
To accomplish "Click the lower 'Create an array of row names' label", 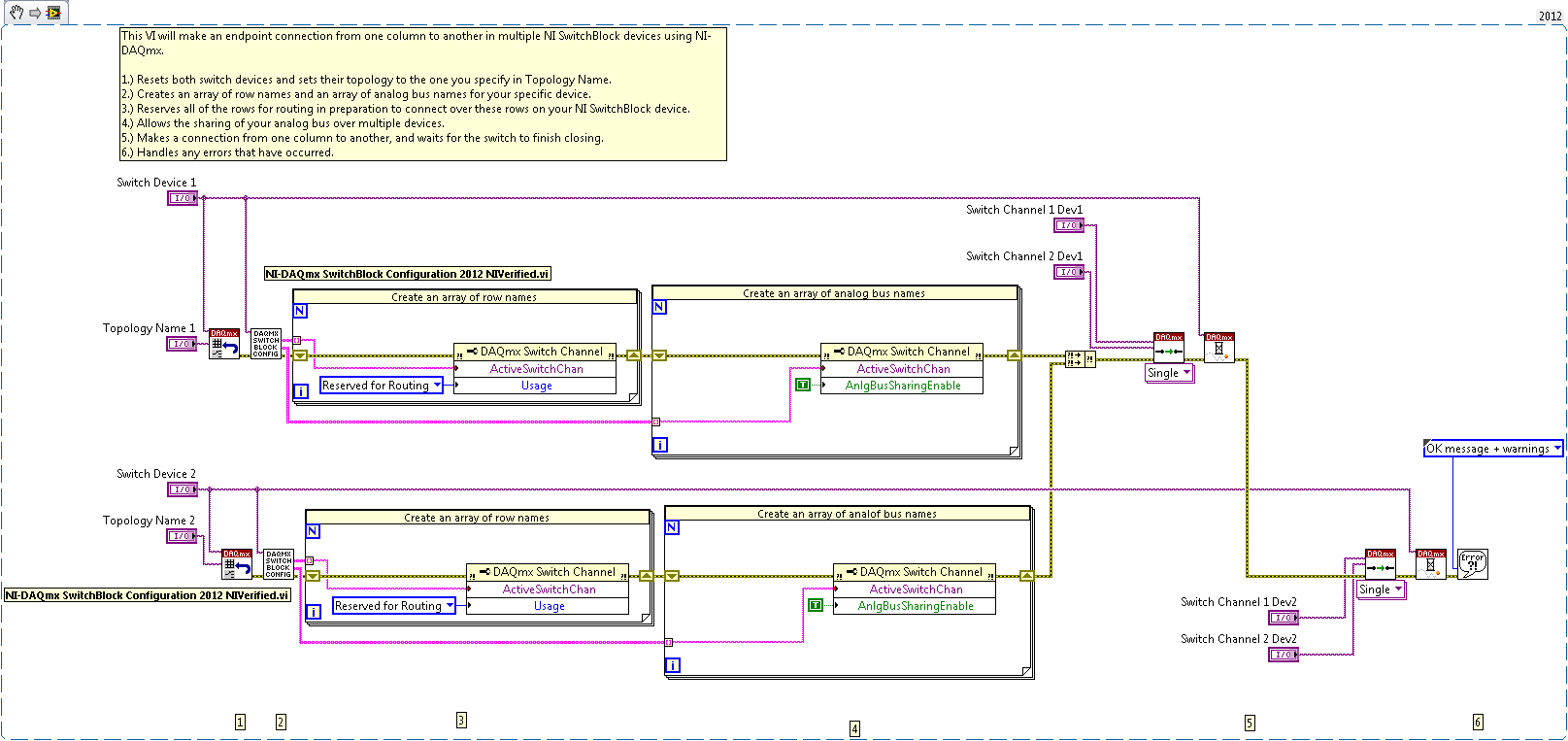I will 477,518.
